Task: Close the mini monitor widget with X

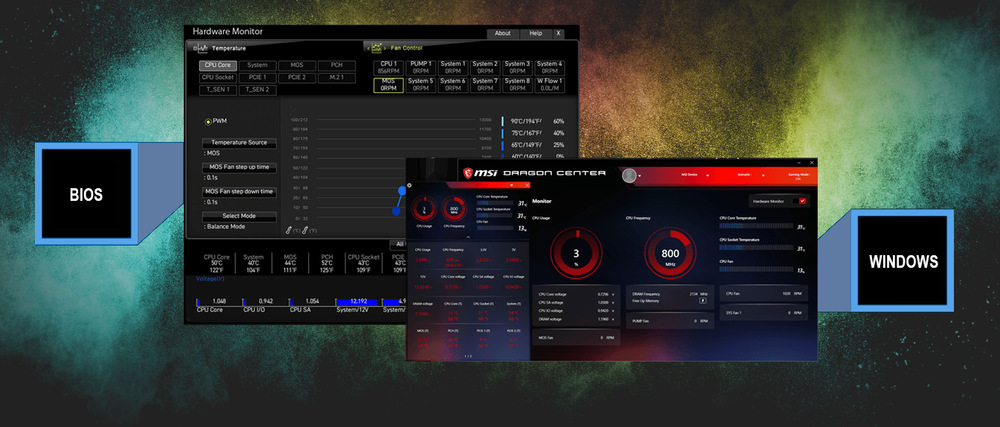Action: 527,185
